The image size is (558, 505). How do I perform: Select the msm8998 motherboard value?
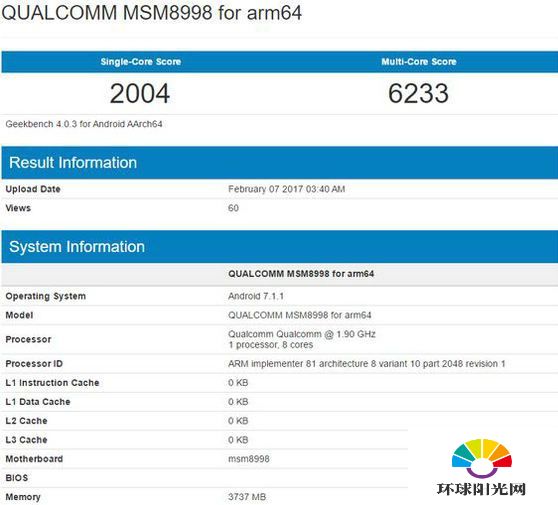coord(249,459)
